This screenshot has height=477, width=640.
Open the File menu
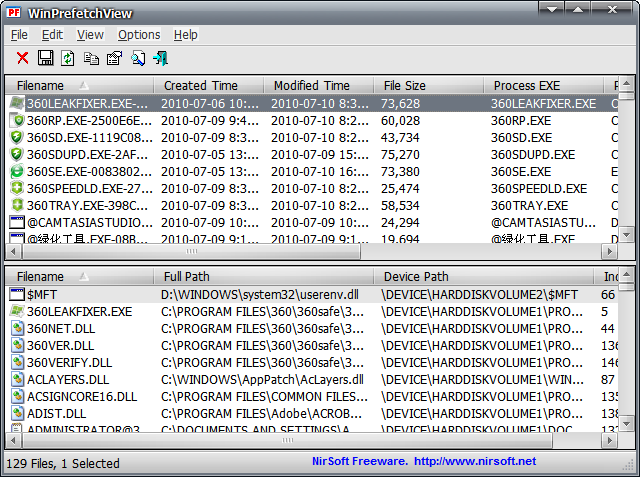point(19,35)
